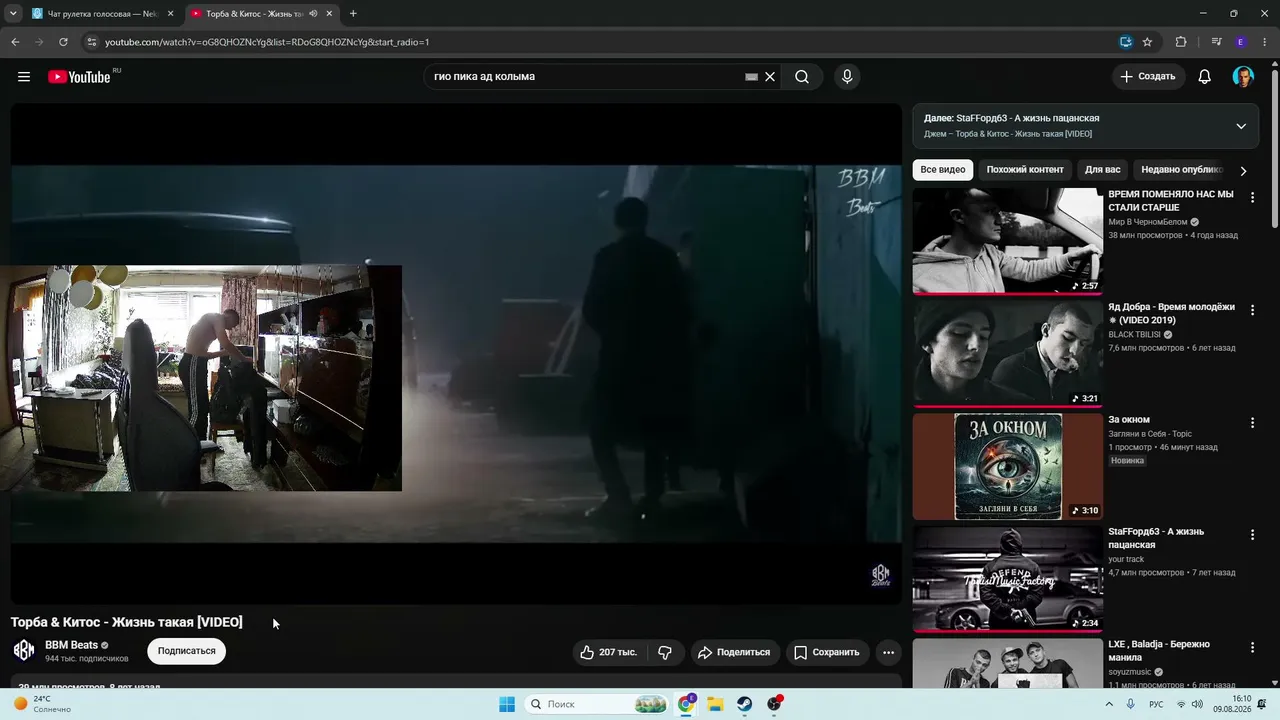
Task: Launch Steam from the taskbar
Action: pos(745,704)
